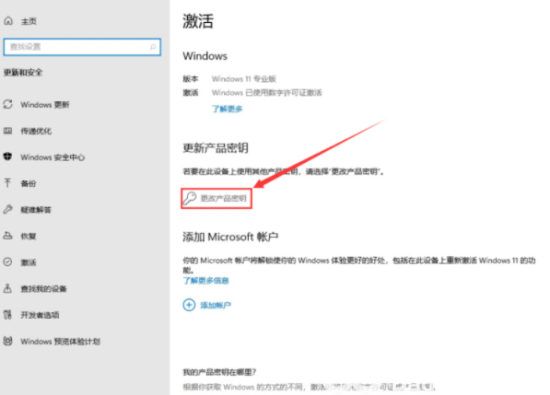Open Windows 安全中心 page
Viewport: 550px width, 395px height.
(53, 157)
